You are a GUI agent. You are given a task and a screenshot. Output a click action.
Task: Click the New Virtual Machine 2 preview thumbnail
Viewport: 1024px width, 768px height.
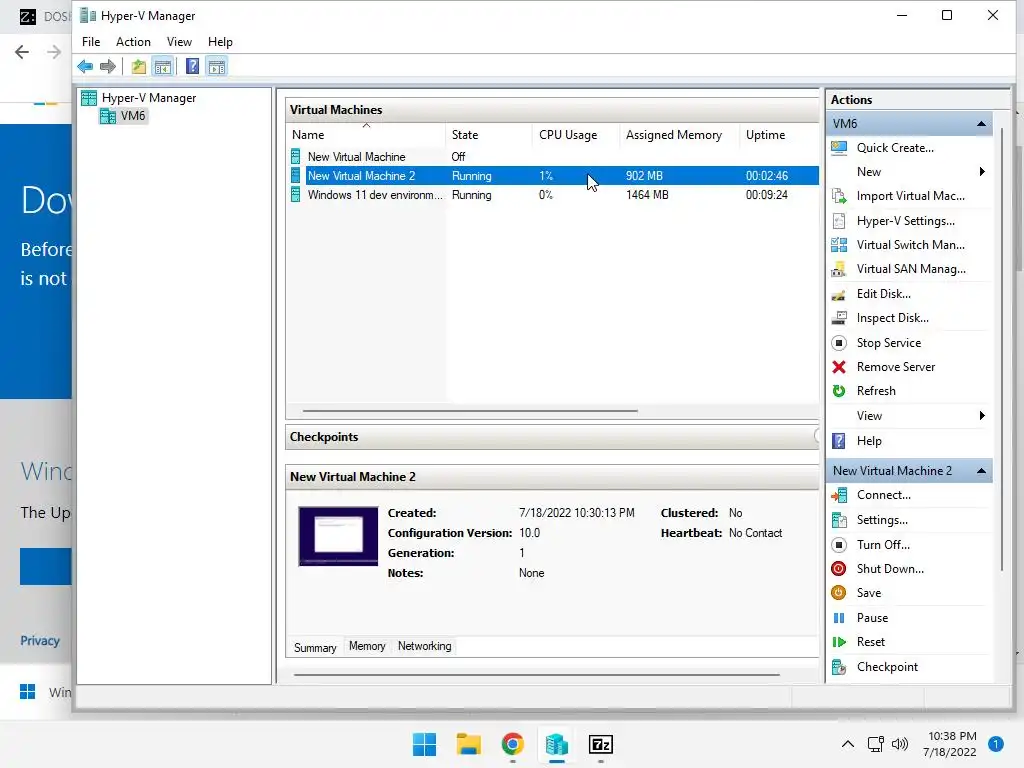338,536
